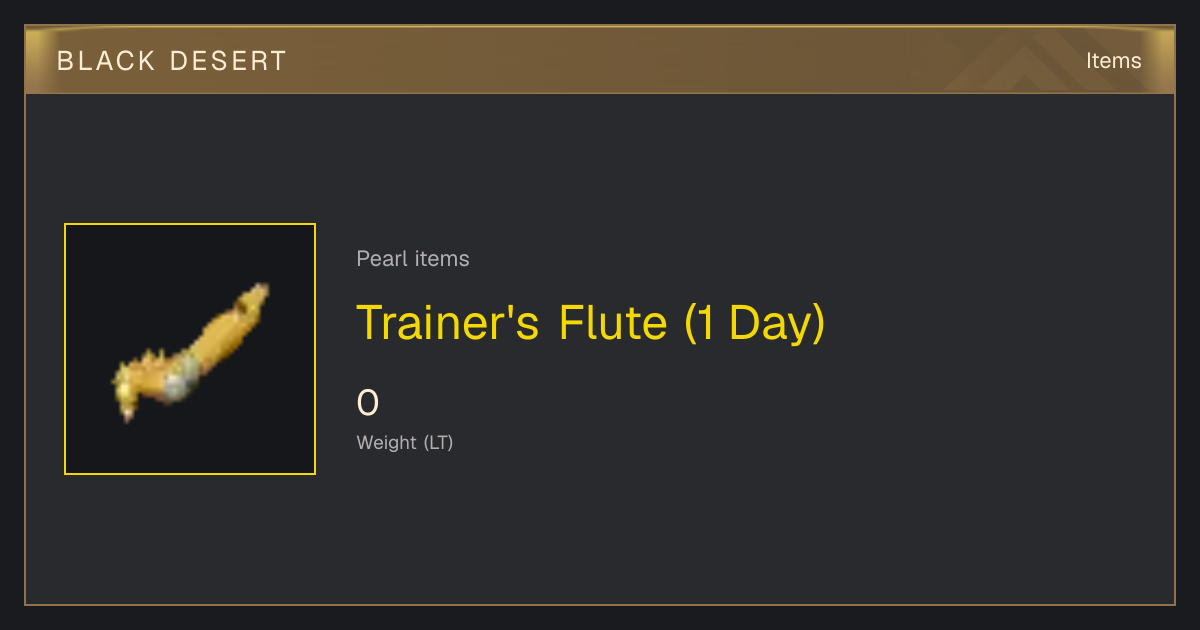
Task: Click the golden header banner background
Action: pyautogui.click(x=600, y=60)
